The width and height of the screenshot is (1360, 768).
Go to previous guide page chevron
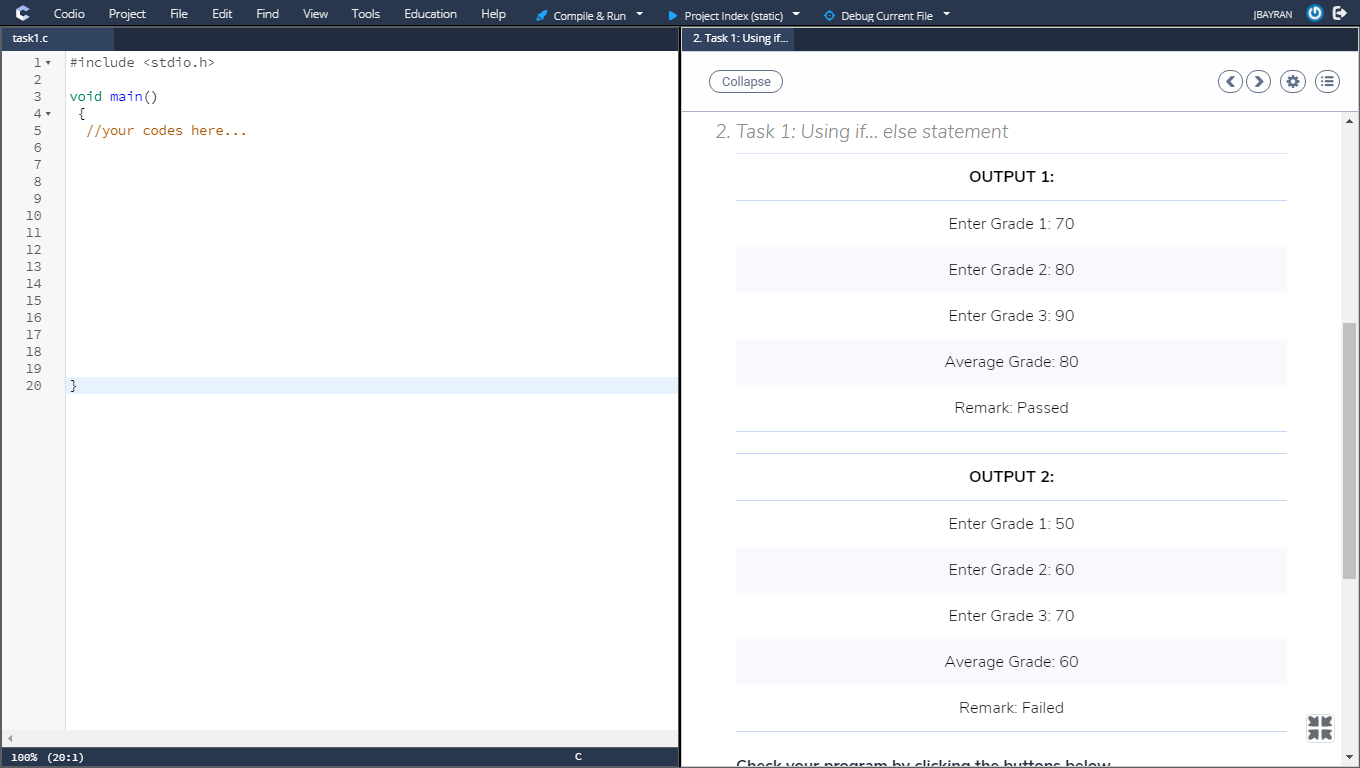click(1230, 81)
